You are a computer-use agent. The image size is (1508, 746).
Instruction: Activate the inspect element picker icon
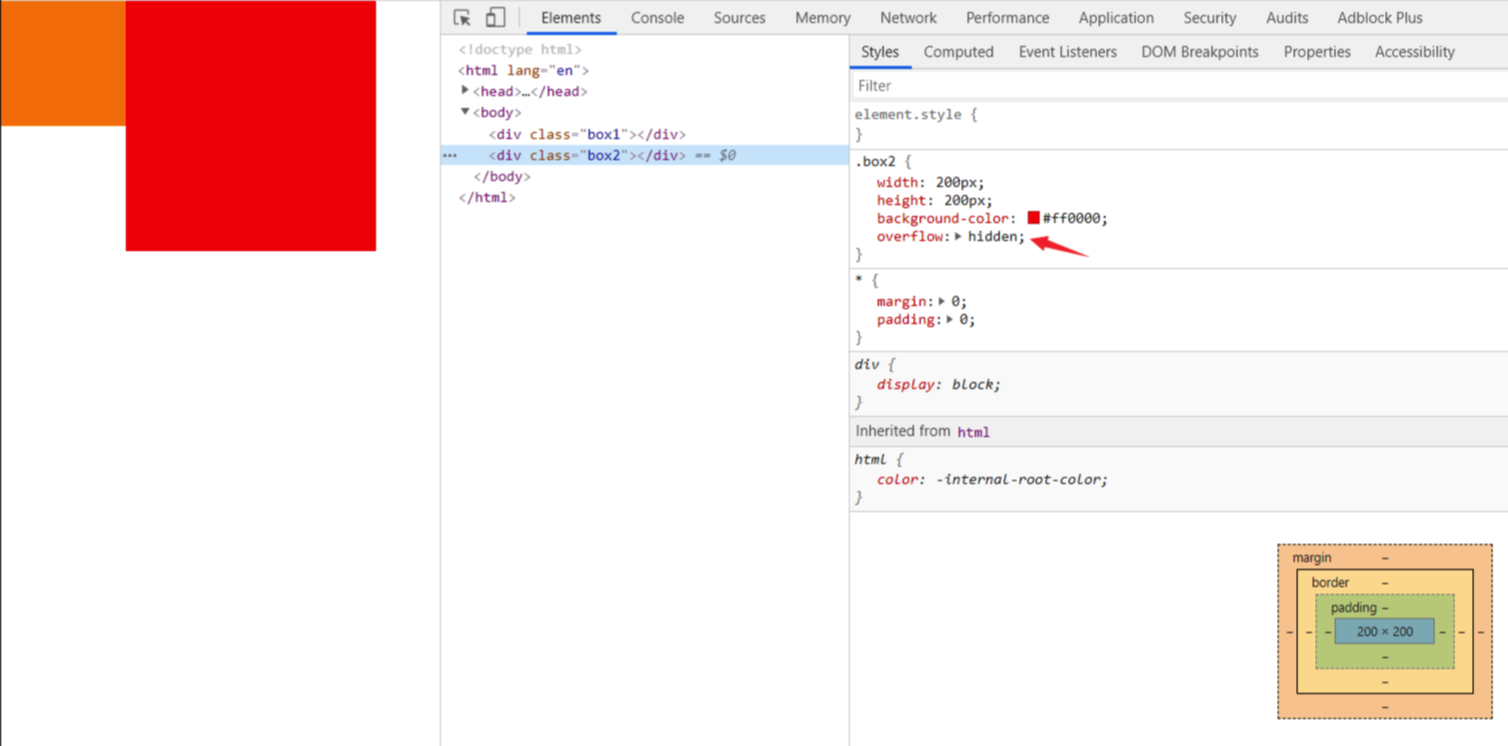coord(462,18)
